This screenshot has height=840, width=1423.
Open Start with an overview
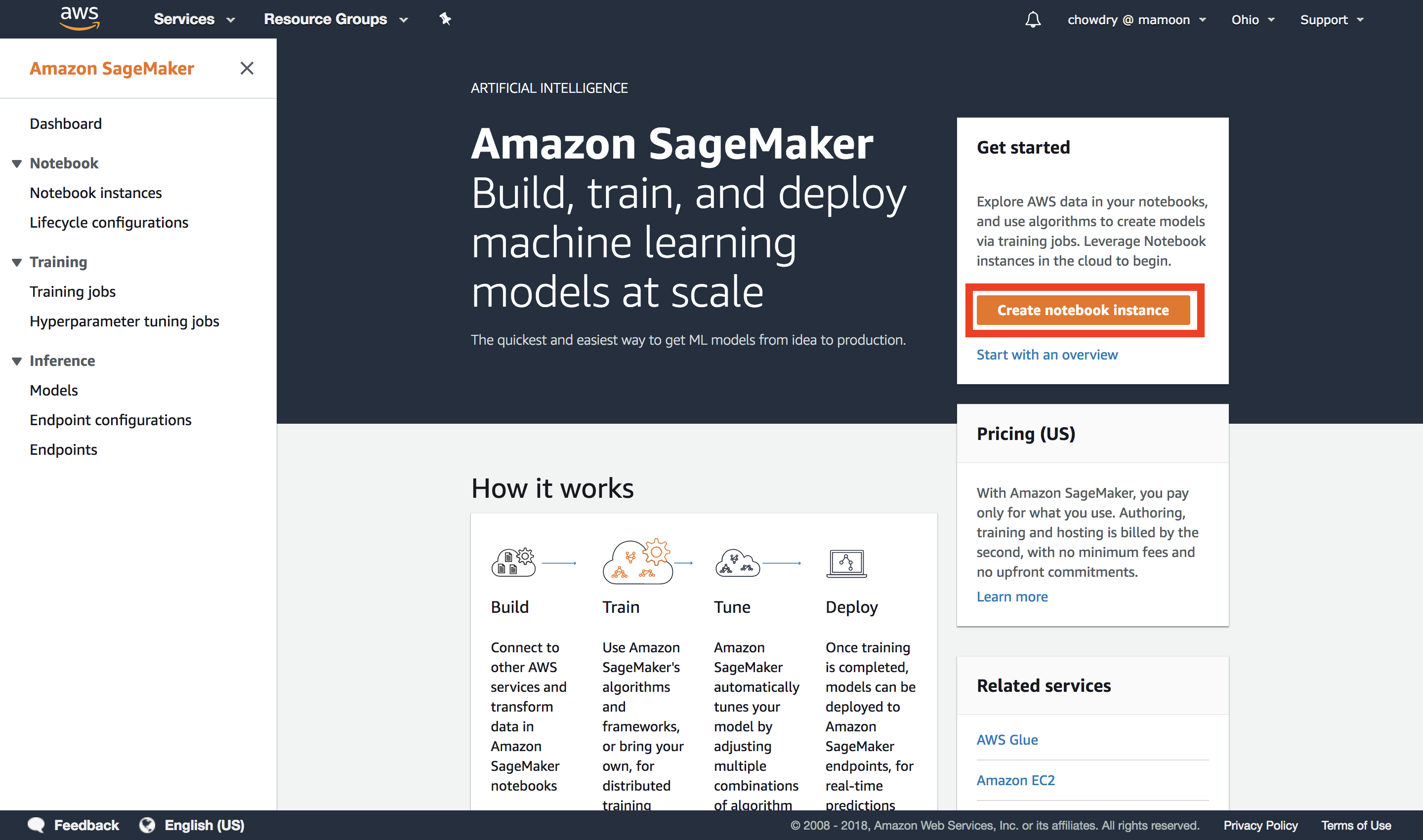click(x=1047, y=355)
